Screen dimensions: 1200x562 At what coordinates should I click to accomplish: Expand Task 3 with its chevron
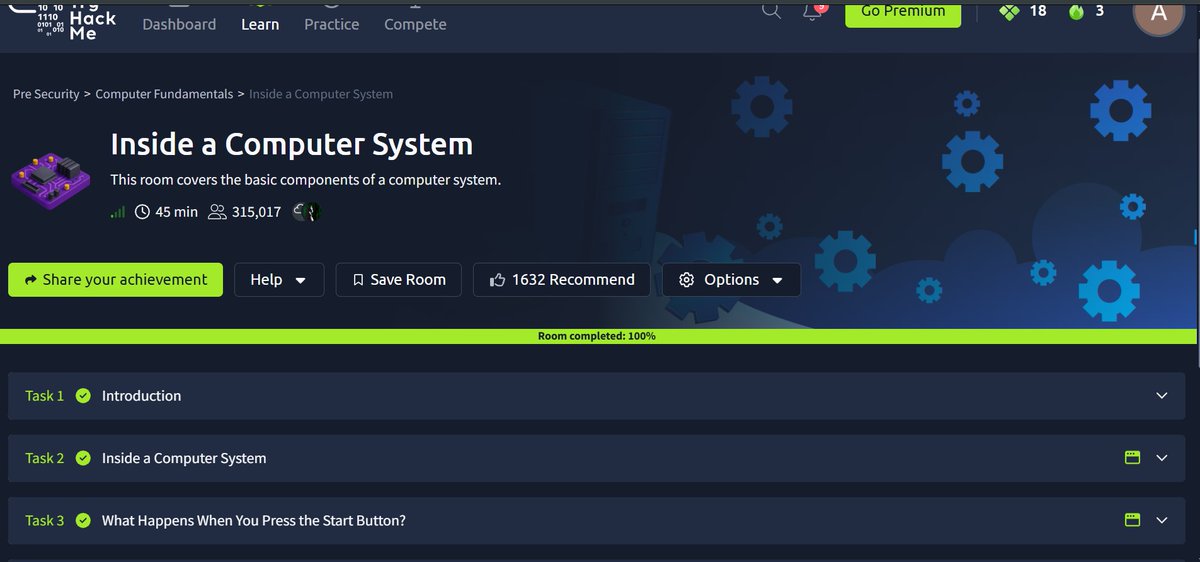[x=1161, y=520]
